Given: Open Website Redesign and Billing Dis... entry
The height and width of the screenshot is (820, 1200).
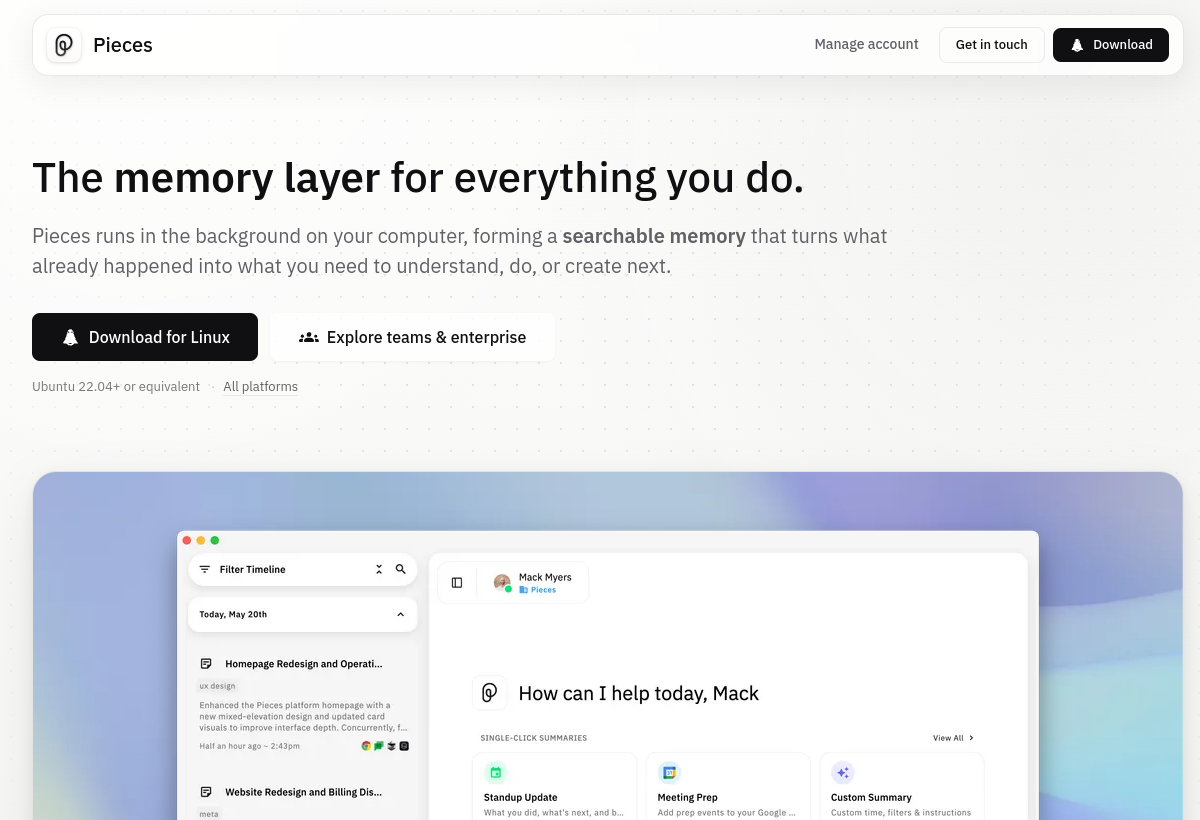Looking at the screenshot, I should (x=304, y=792).
